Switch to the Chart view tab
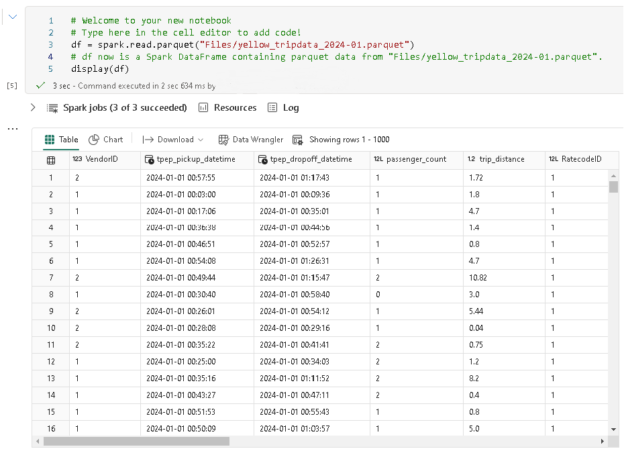The height and width of the screenshot is (451, 624). tap(105, 139)
